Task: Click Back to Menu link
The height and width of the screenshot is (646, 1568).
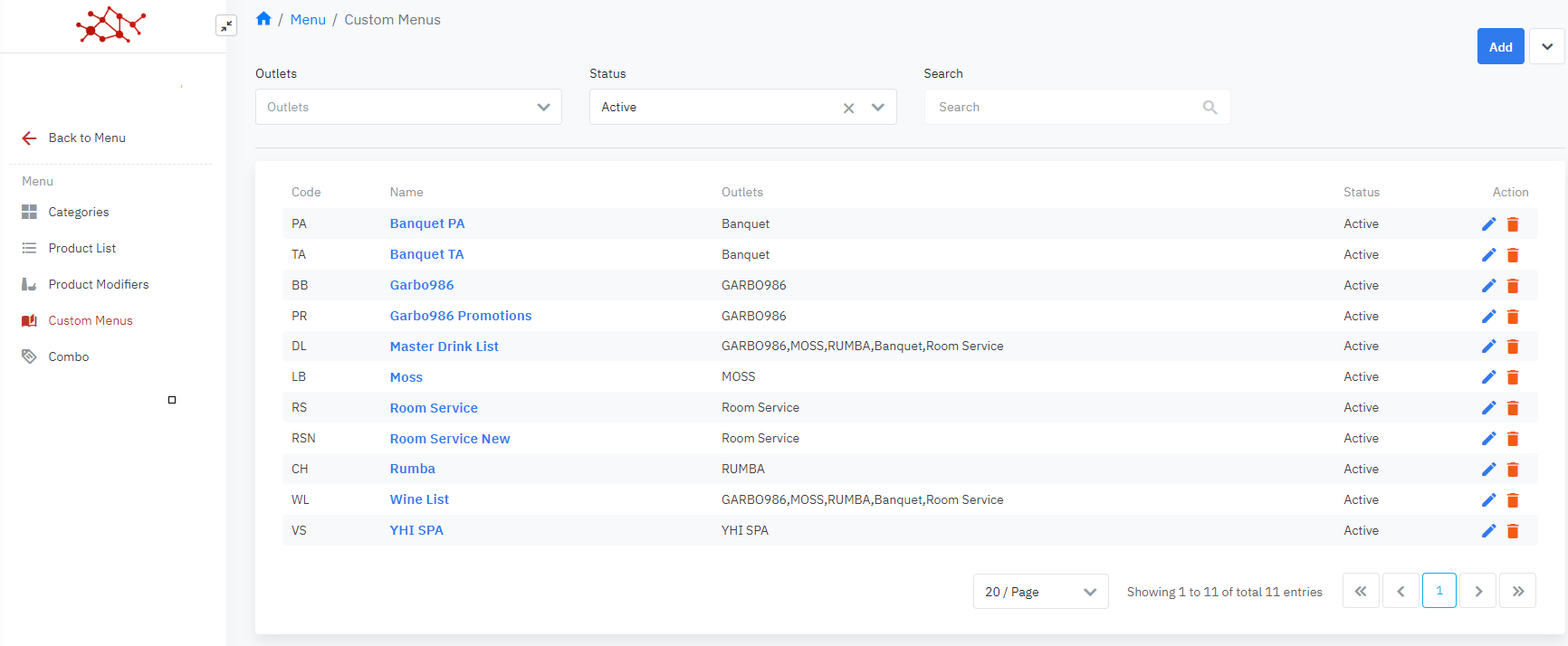Action: coord(86,138)
